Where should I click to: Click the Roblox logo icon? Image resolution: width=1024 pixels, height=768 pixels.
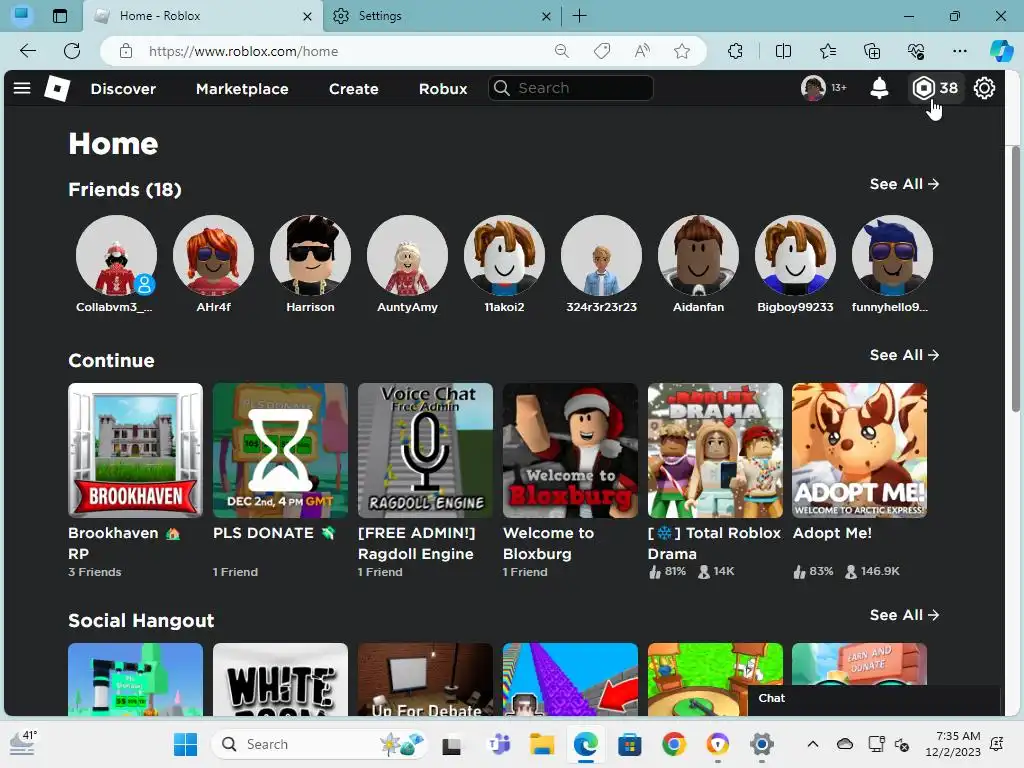[57, 88]
